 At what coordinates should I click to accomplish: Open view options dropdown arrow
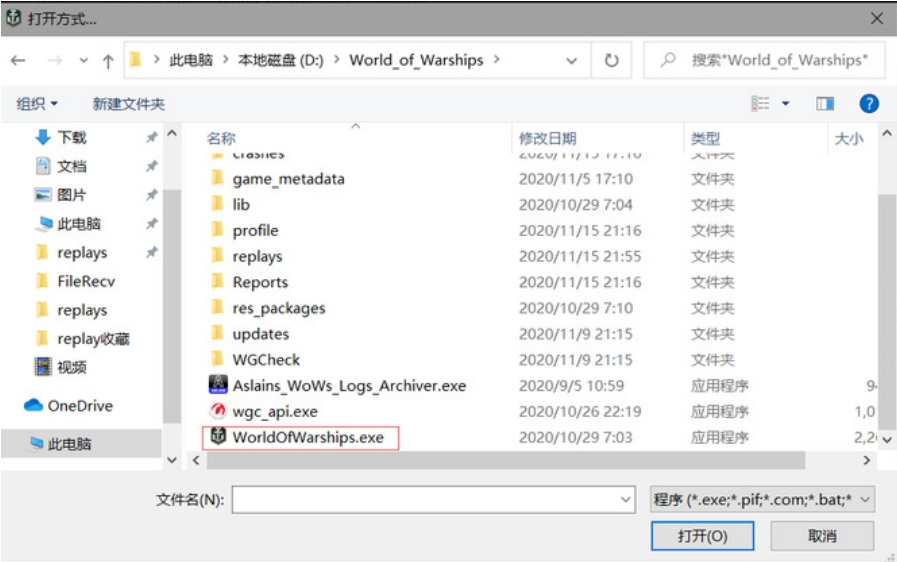tap(785, 104)
